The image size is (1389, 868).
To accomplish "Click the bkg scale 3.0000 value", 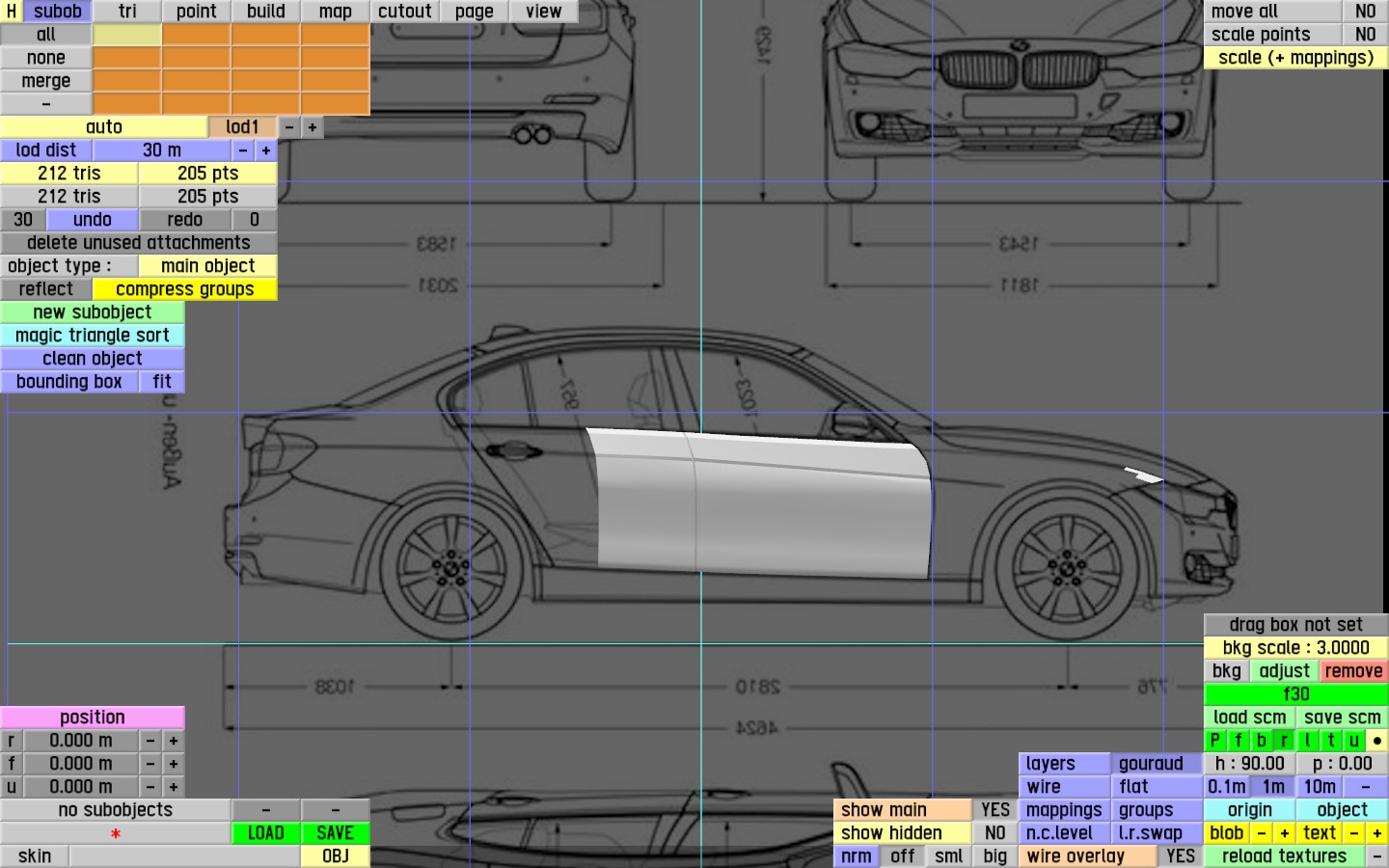I will coord(1296,648).
